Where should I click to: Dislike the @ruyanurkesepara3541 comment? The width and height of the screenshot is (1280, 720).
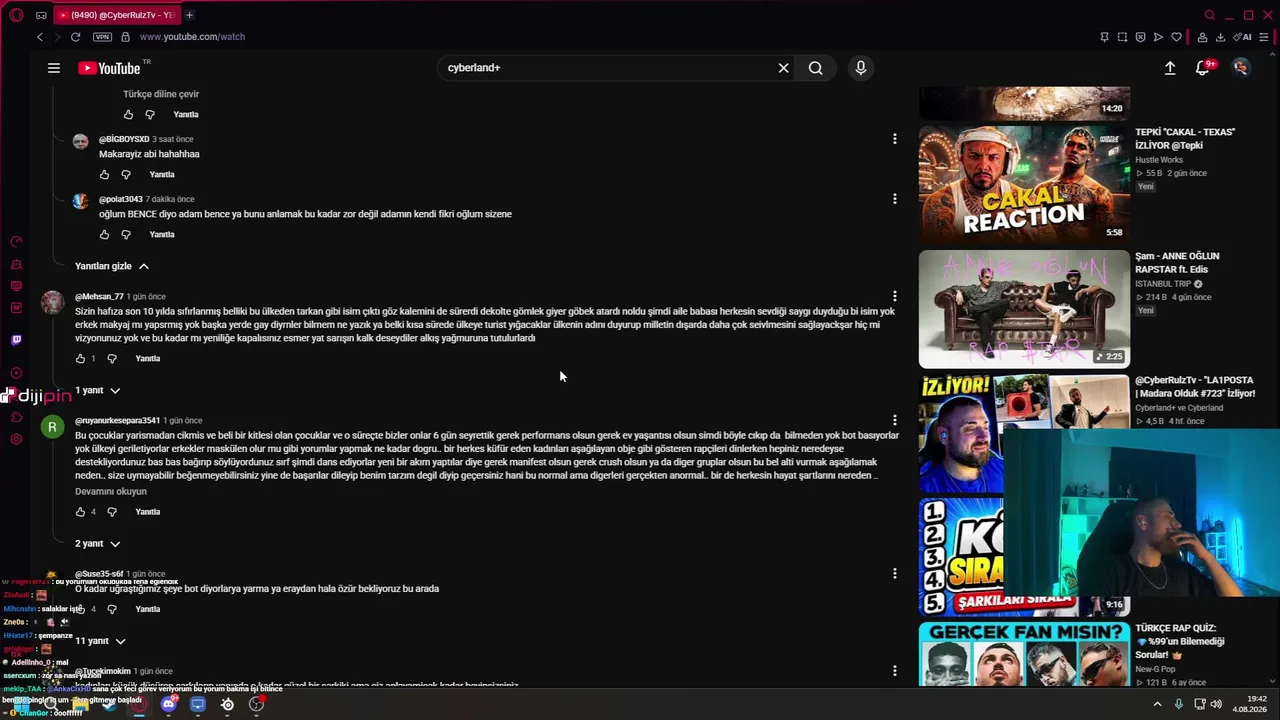click(x=112, y=512)
